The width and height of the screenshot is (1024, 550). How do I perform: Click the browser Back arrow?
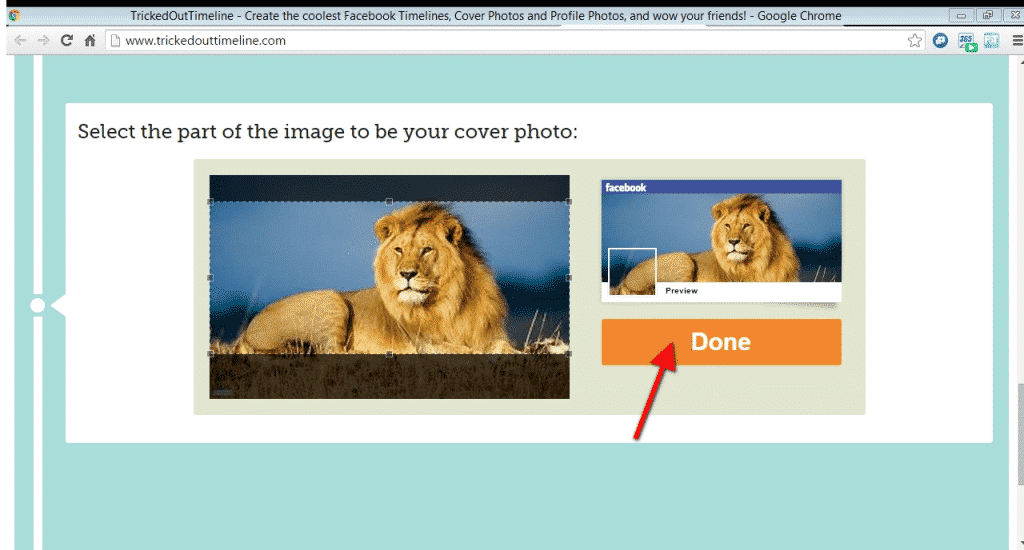point(20,40)
